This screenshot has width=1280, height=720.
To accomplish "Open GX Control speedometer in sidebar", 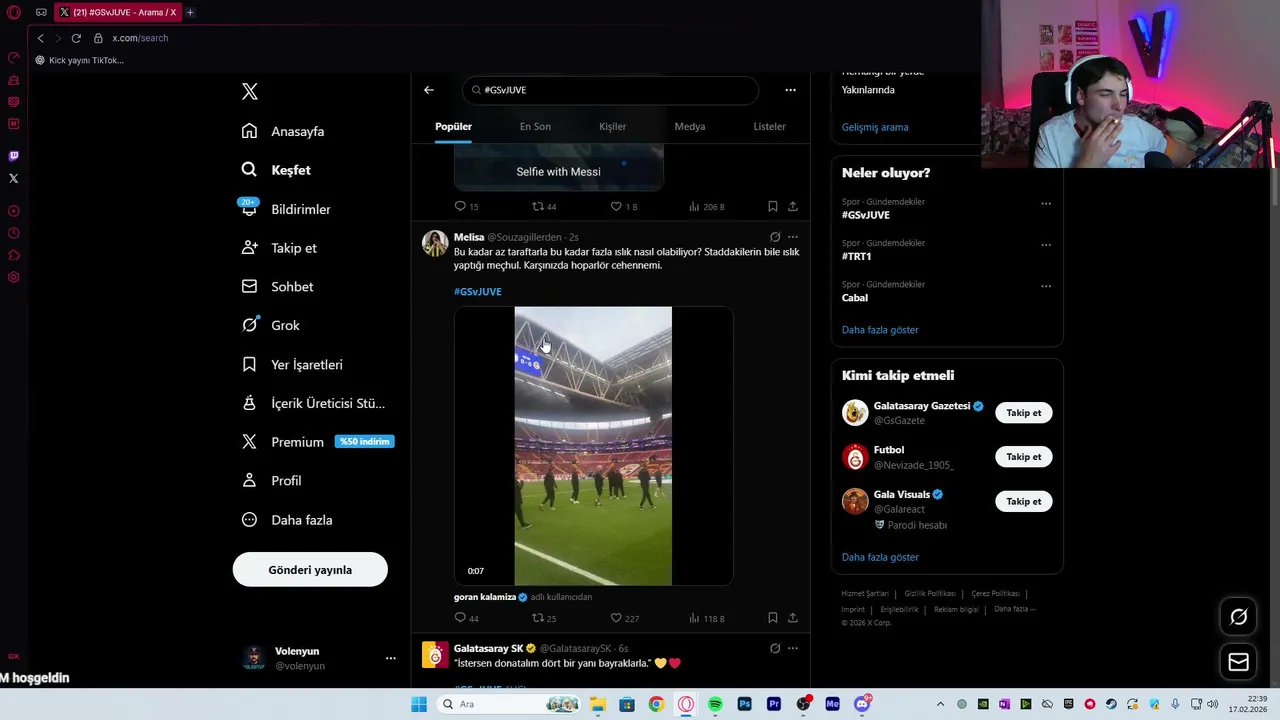I will (x=14, y=57).
